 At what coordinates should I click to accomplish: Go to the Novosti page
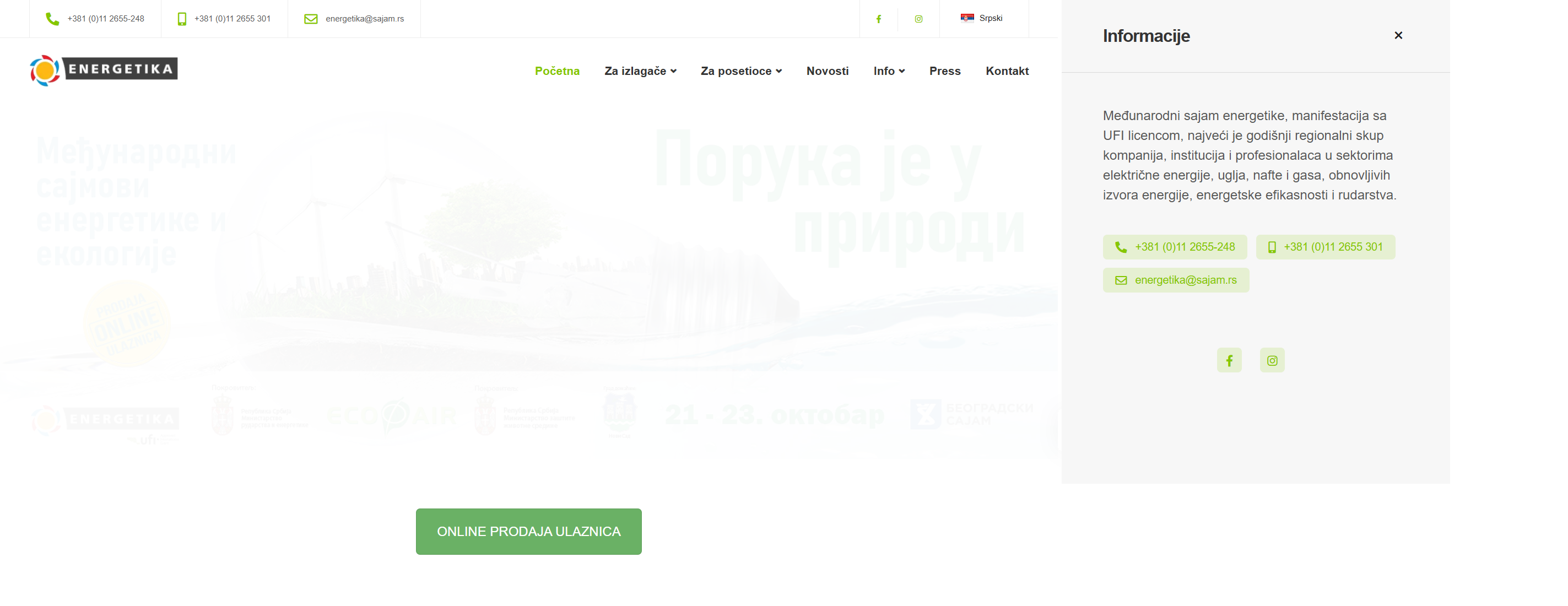826,71
